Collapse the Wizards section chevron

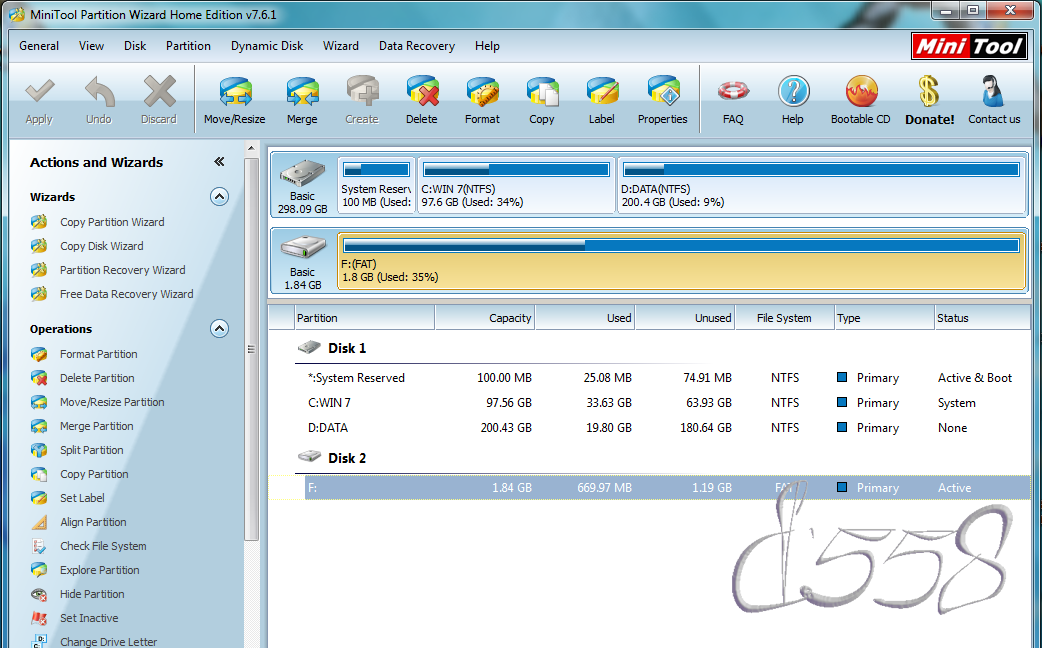point(219,197)
